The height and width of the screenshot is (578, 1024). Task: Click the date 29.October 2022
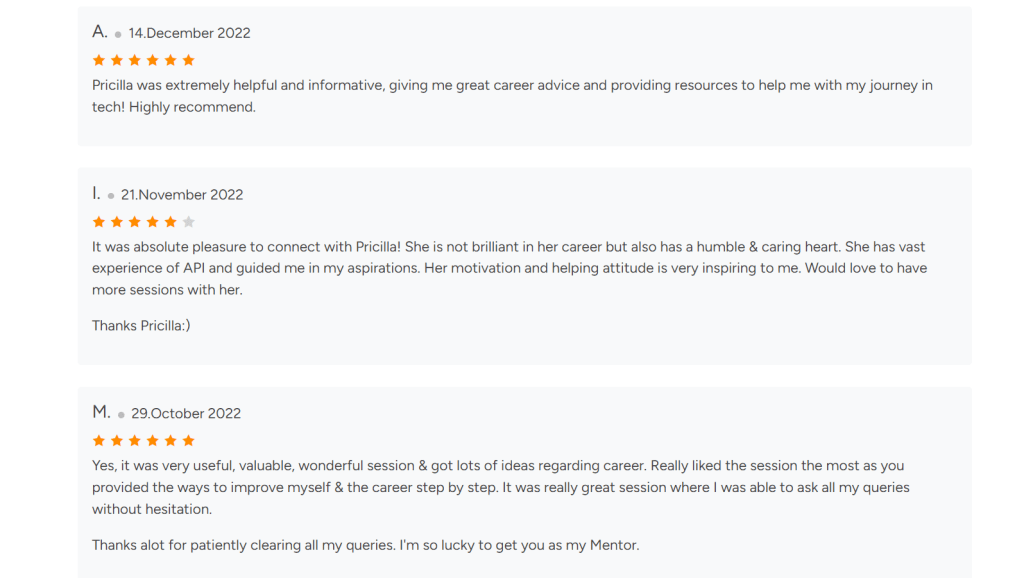[x=186, y=414]
